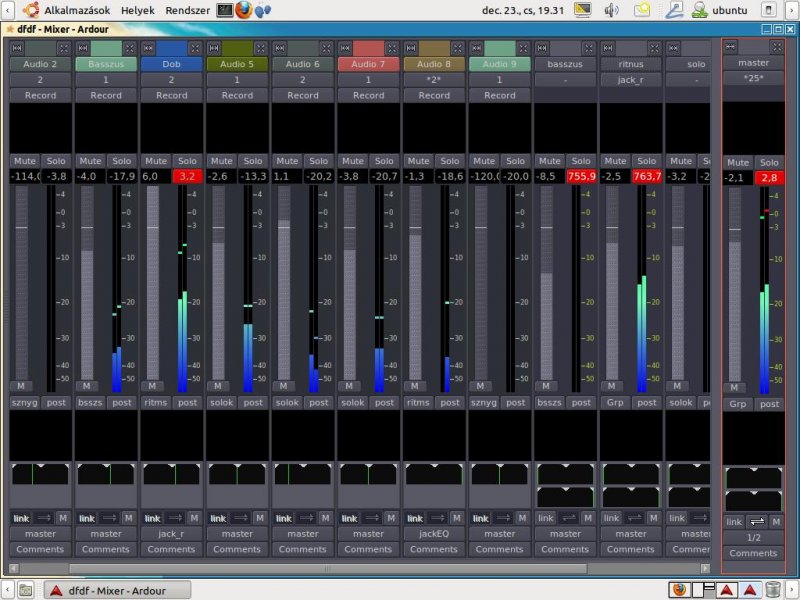The width and height of the screenshot is (800, 600).
Task: Click the volume speaker icon in top panel
Action: point(611,10)
